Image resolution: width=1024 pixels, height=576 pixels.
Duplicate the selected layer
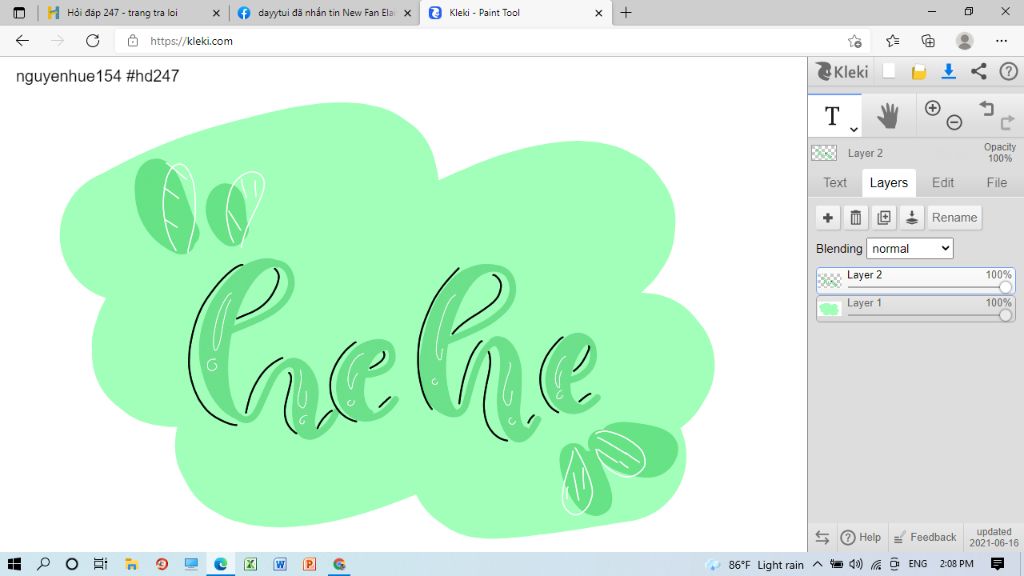click(x=884, y=217)
